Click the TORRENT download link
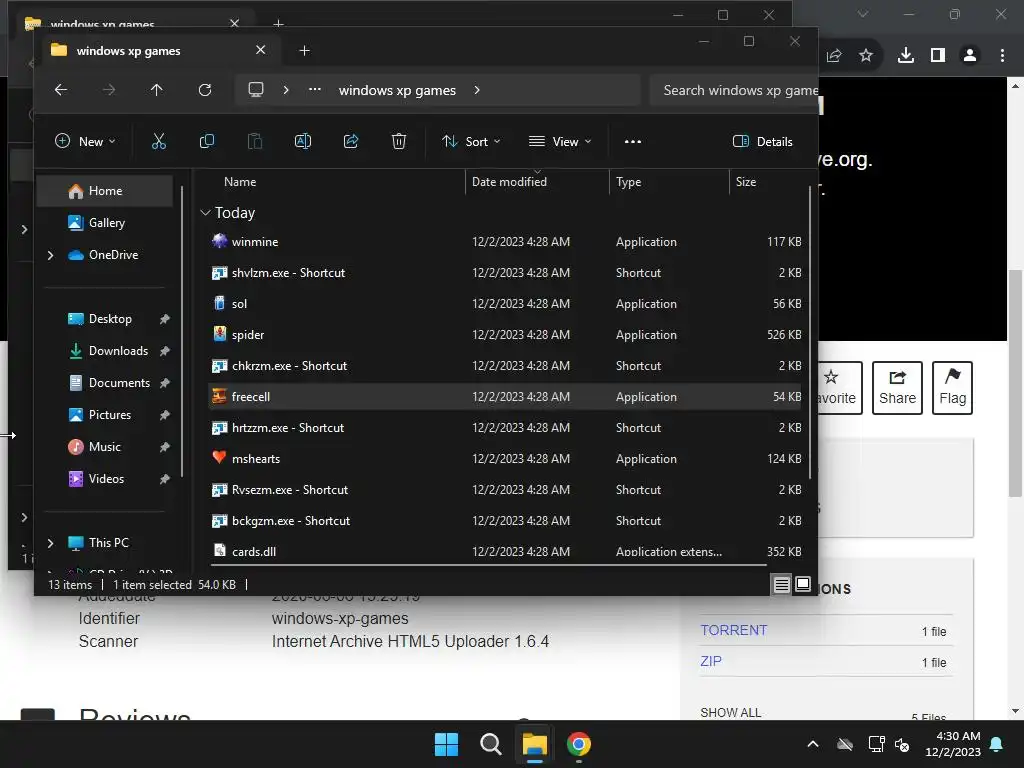The height and width of the screenshot is (768, 1024). coord(733,630)
